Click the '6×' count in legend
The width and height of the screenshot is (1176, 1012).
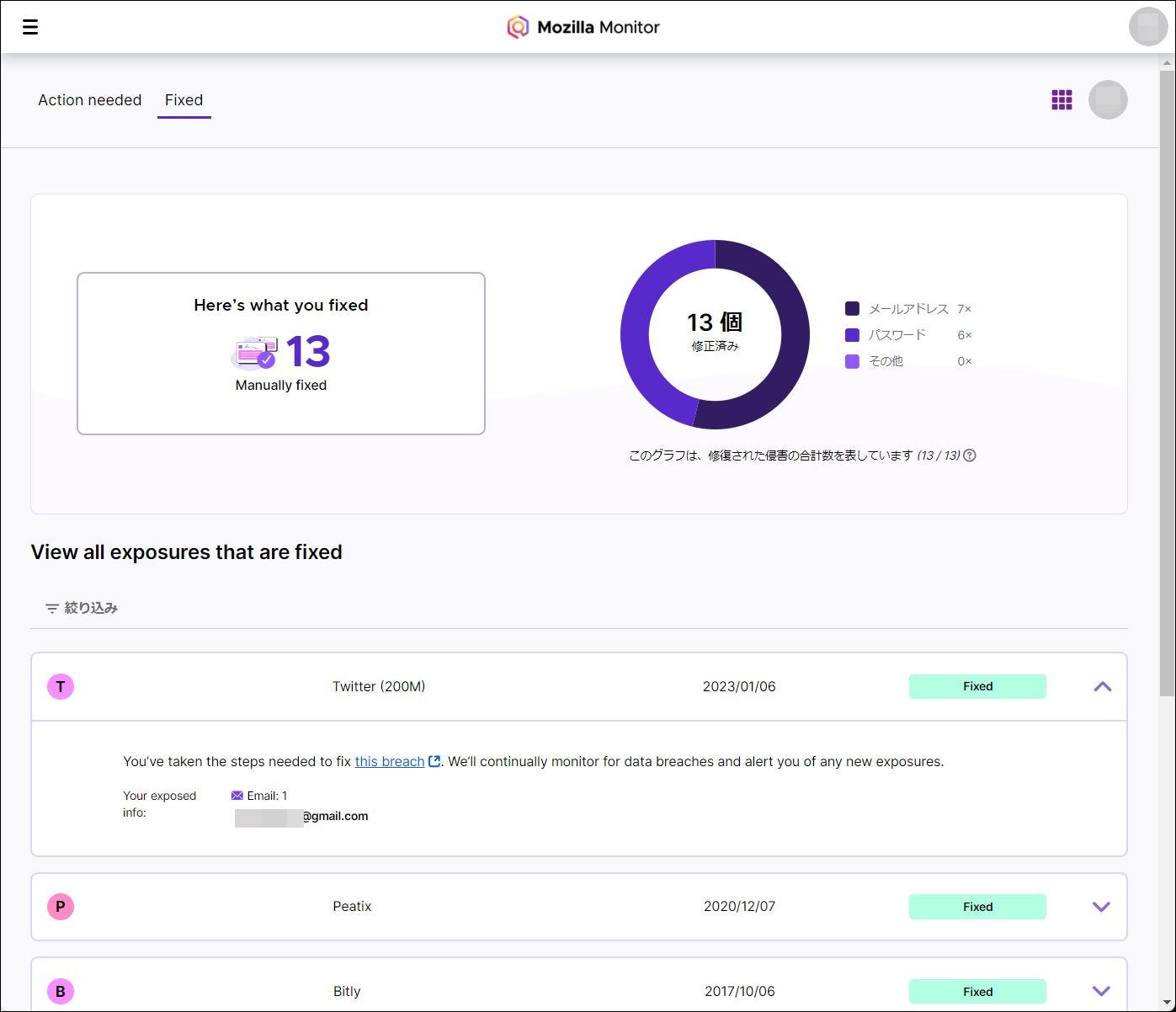click(965, 335)
